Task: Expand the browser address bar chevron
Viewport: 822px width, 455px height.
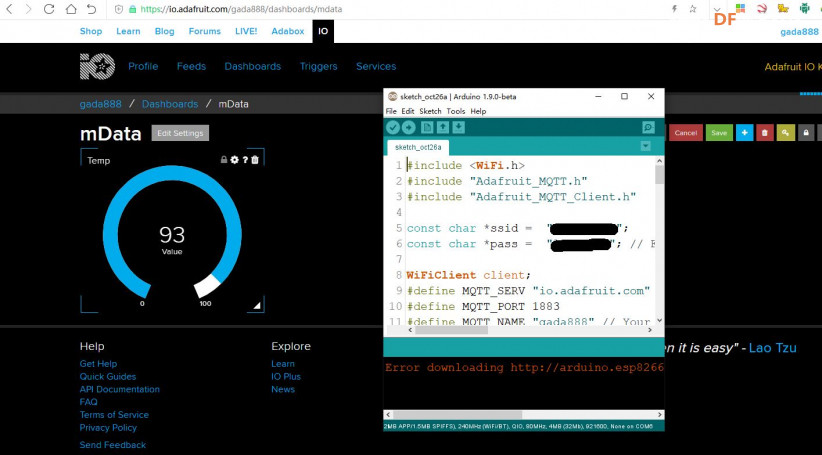Action: coord(717,9)
